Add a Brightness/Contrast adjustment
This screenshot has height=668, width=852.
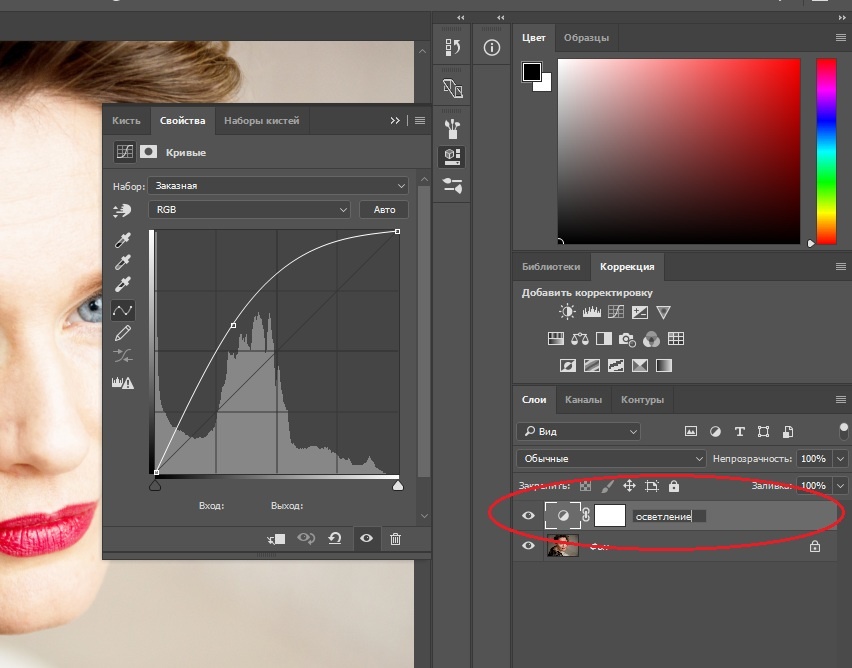(x=567, y=312)
